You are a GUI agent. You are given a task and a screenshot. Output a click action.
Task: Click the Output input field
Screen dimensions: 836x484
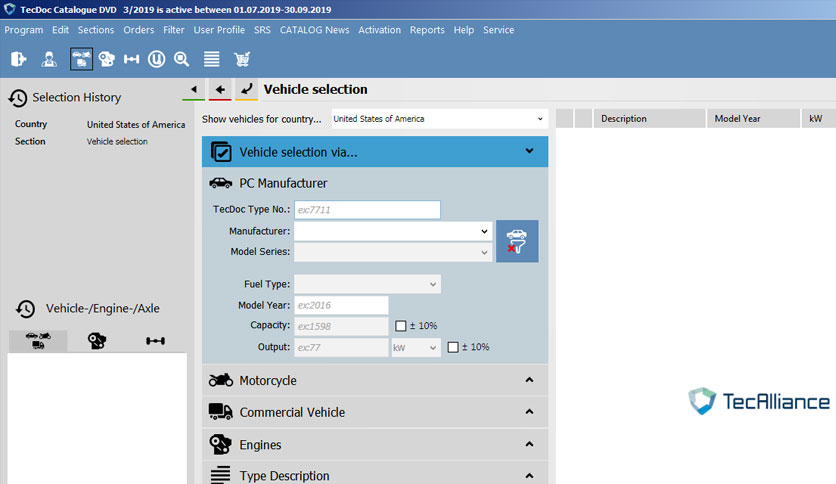pyautogui.click(x=341, y=348)
